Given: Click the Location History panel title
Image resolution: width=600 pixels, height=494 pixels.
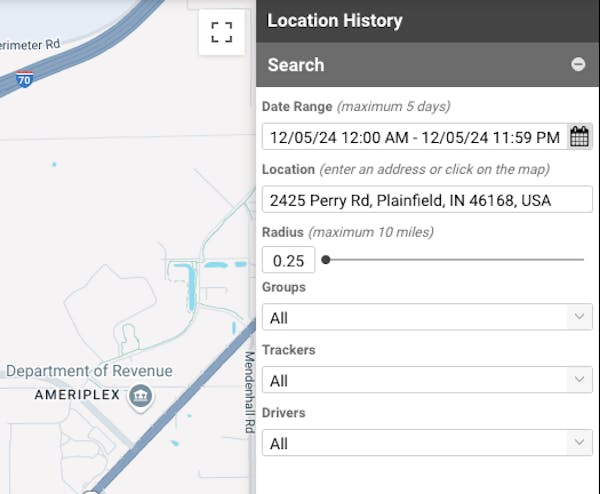Looking at the screenshot, I should point(335,20).
